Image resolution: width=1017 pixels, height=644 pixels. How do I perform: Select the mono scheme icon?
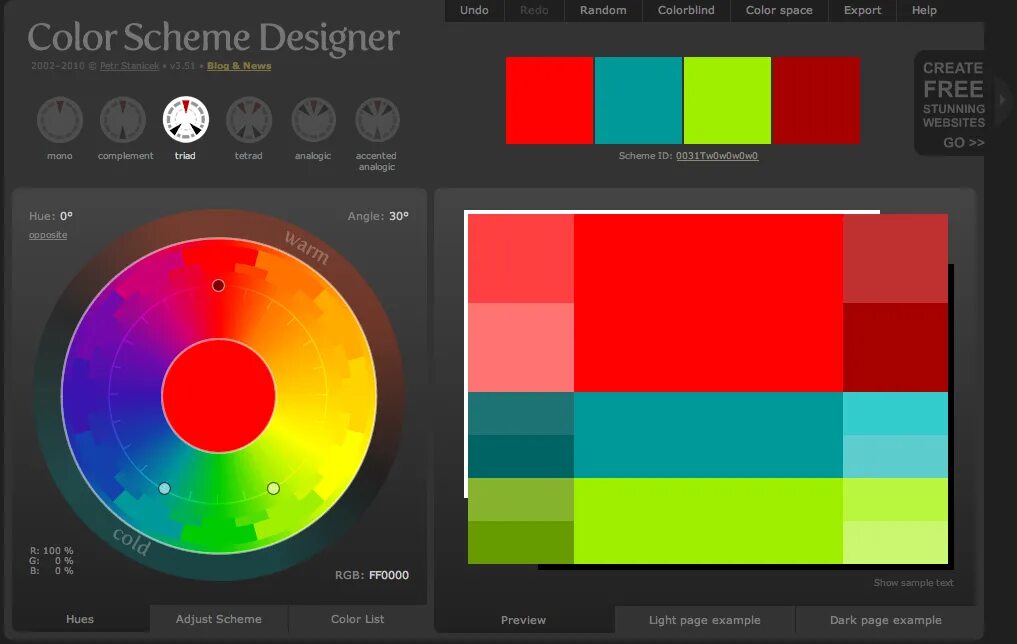tap(60, 120)
